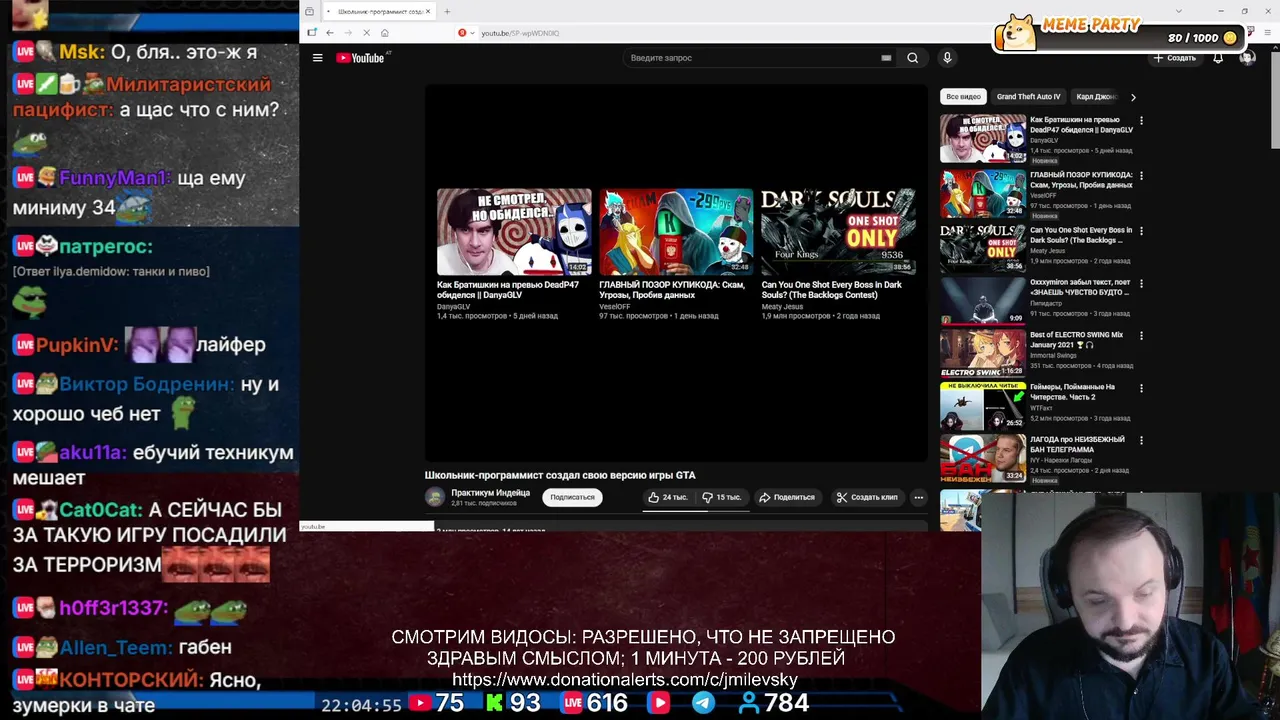Show more filter chips with right arrow
Image resolution: width=1280 pixels, height=720 pixels.
[x=1133, y=97]
